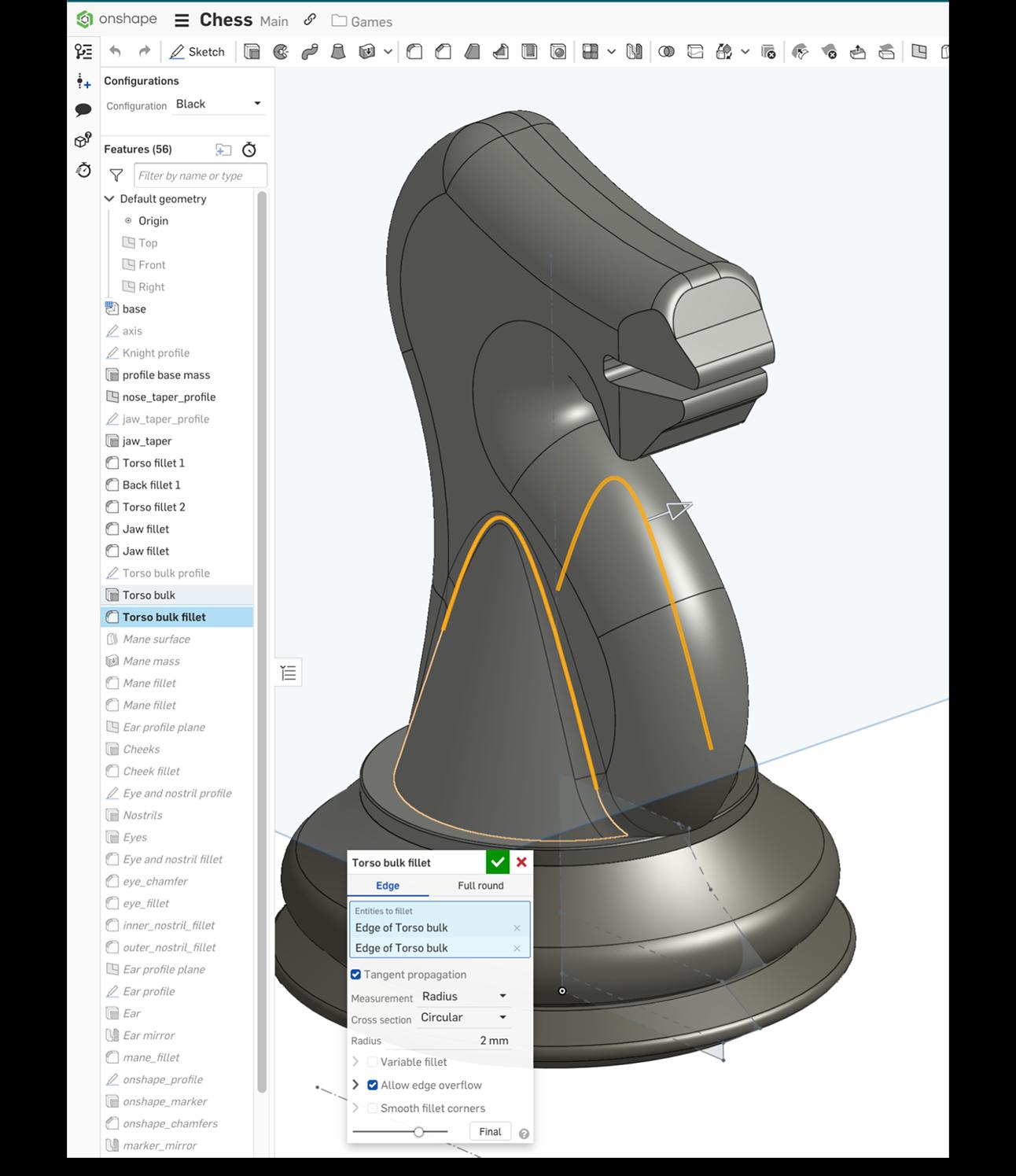This screenshot has height=1176, width=1016.
Task: Activate the Sweep tool icon
Action: tap(310, 52)
